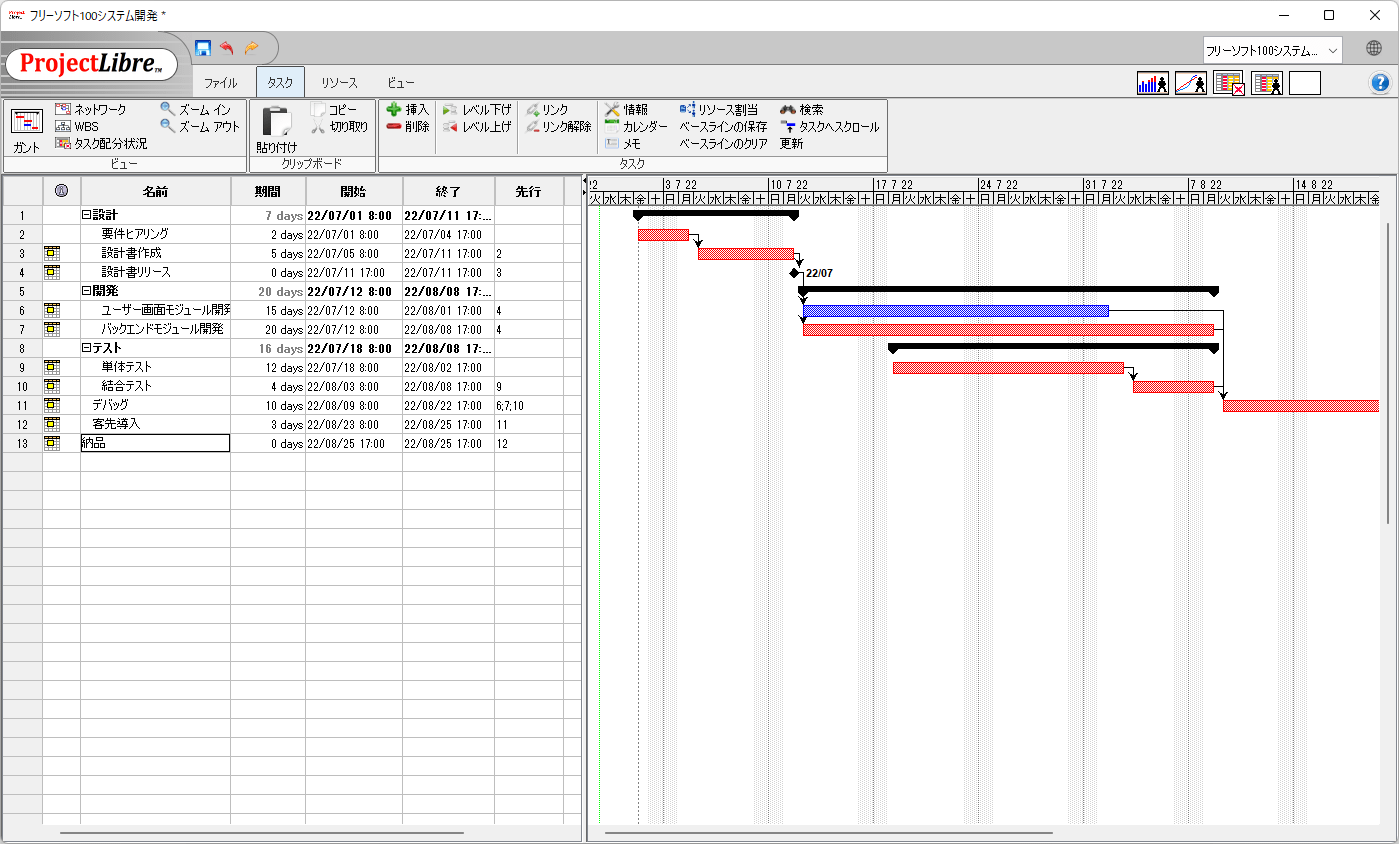This screenshot has width=1399, height=844.
Task: Collapse the テスト summary task group
Action: click(86, 349)
